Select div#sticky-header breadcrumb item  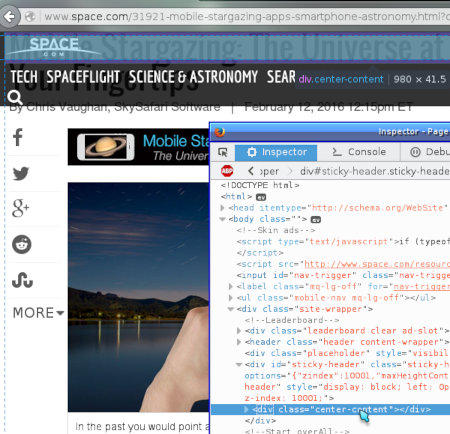(x=375, y=171)
